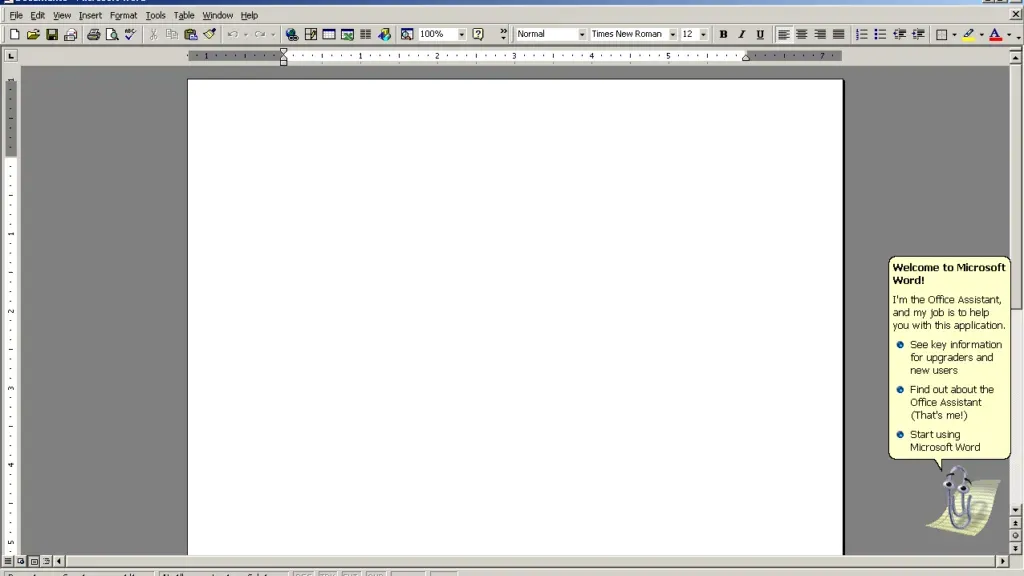
Task: Open the Window menu
Action: pyautogui.click(x=217, y=15)
